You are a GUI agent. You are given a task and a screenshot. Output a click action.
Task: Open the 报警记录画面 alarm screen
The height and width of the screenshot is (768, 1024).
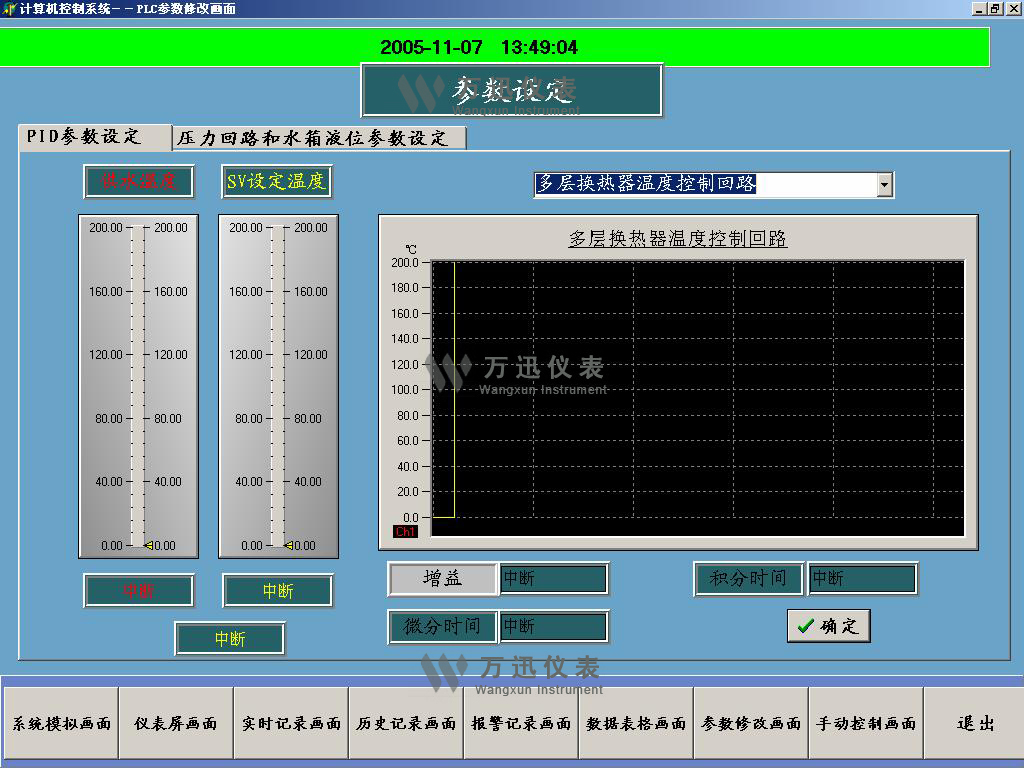519,723
